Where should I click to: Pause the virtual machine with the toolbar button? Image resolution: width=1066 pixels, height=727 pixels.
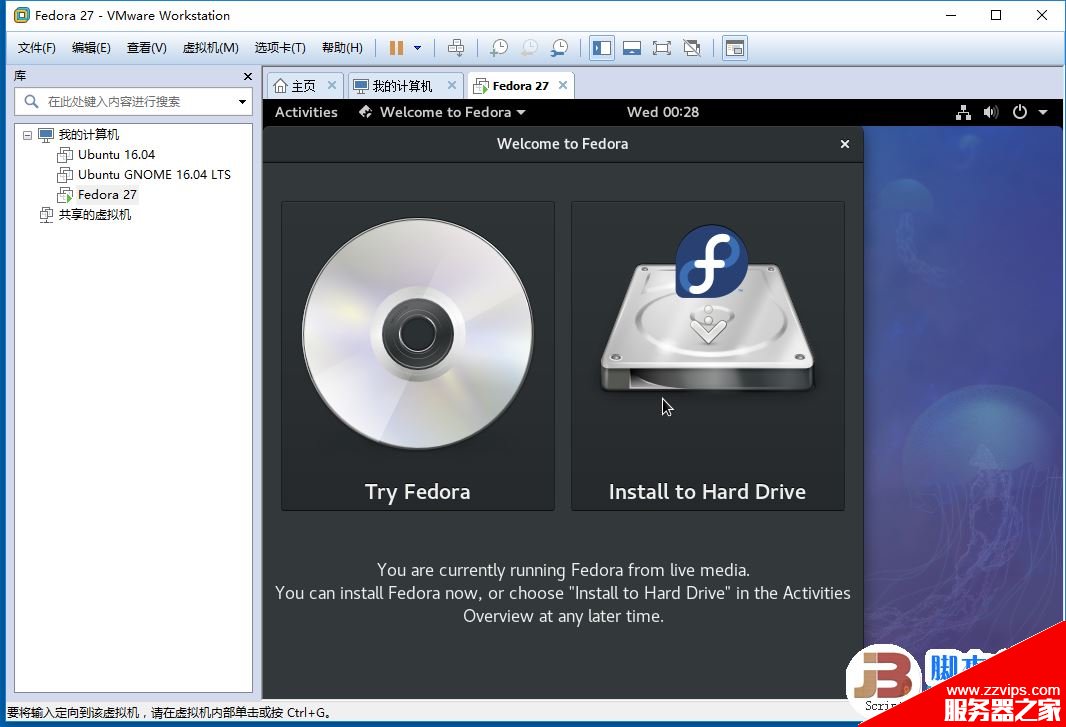[x=396, y=48]
